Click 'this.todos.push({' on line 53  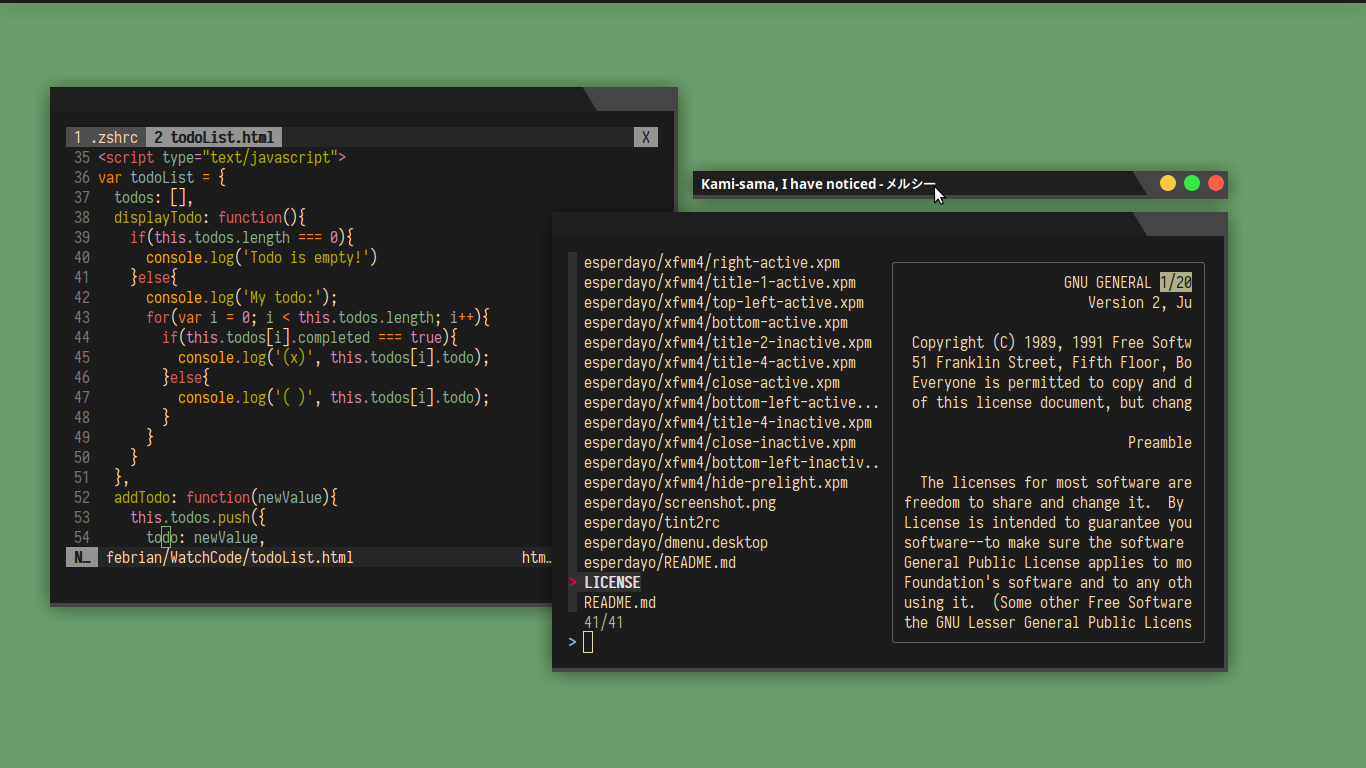pyautogui.click(x=198, y=518)
